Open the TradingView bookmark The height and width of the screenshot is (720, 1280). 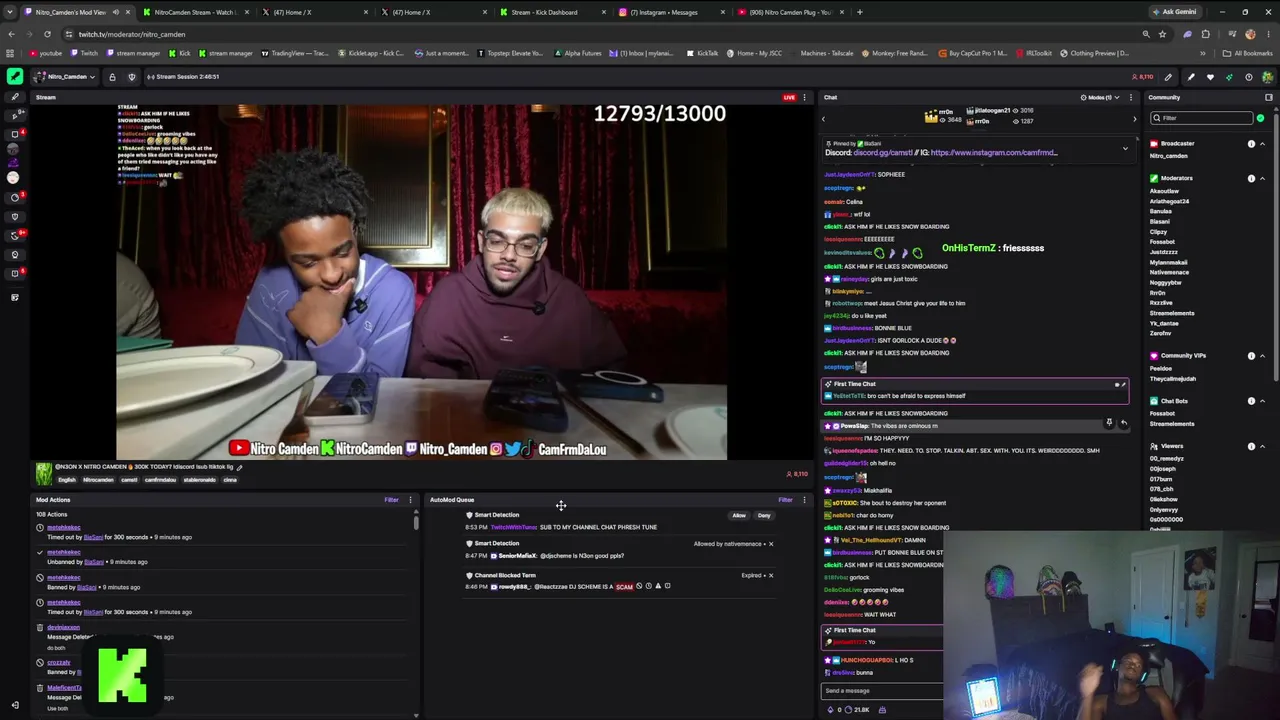point(295,53)
